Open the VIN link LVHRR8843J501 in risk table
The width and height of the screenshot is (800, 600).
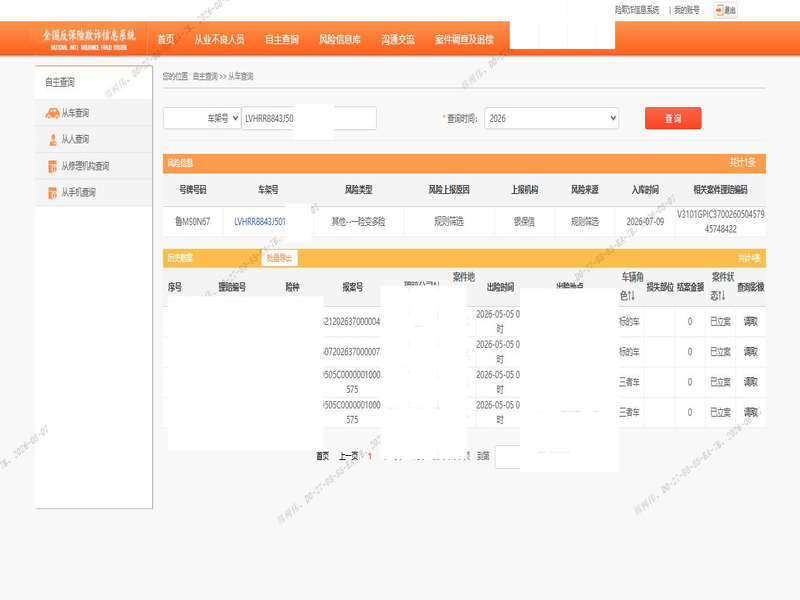260,221
